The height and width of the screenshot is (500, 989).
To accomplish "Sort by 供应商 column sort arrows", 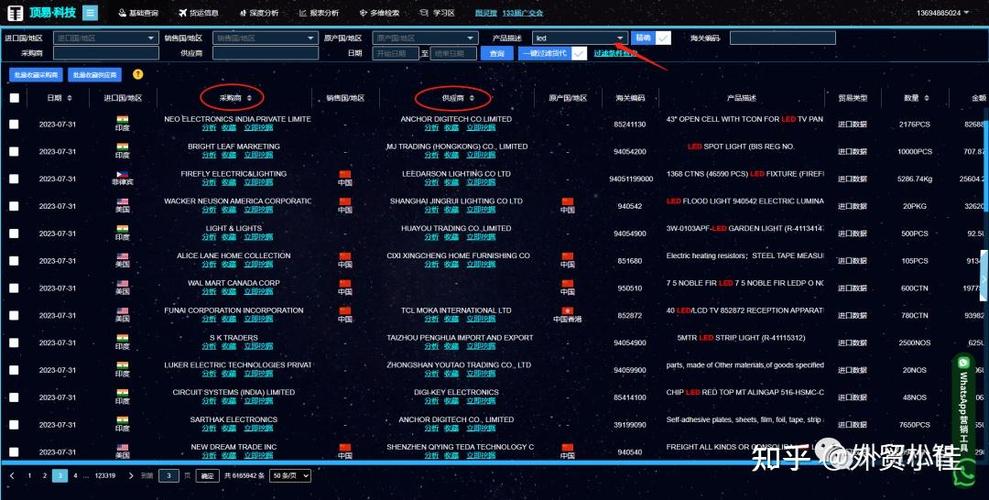I will click(471, 98).
